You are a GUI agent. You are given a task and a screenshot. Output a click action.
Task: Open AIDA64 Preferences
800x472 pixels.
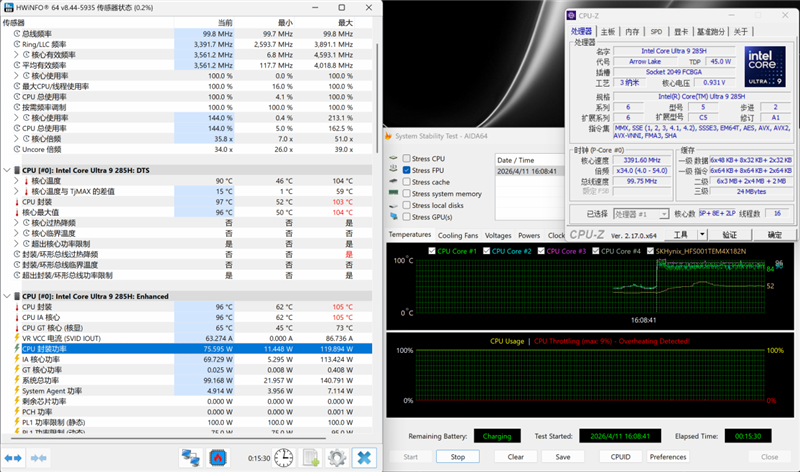click(668, 457)
